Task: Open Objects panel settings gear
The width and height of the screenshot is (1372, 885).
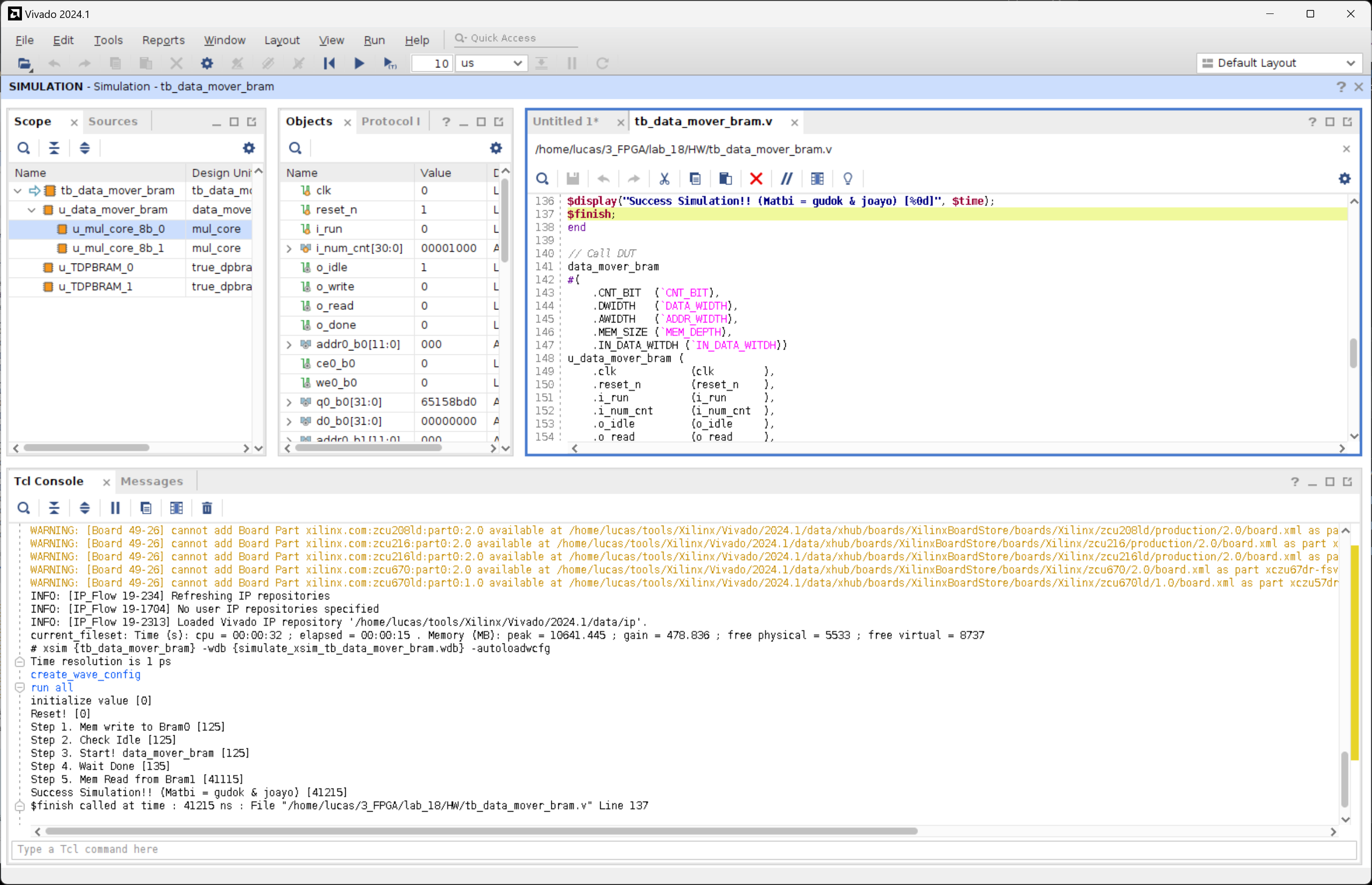Action: click(x=496, y=148)
